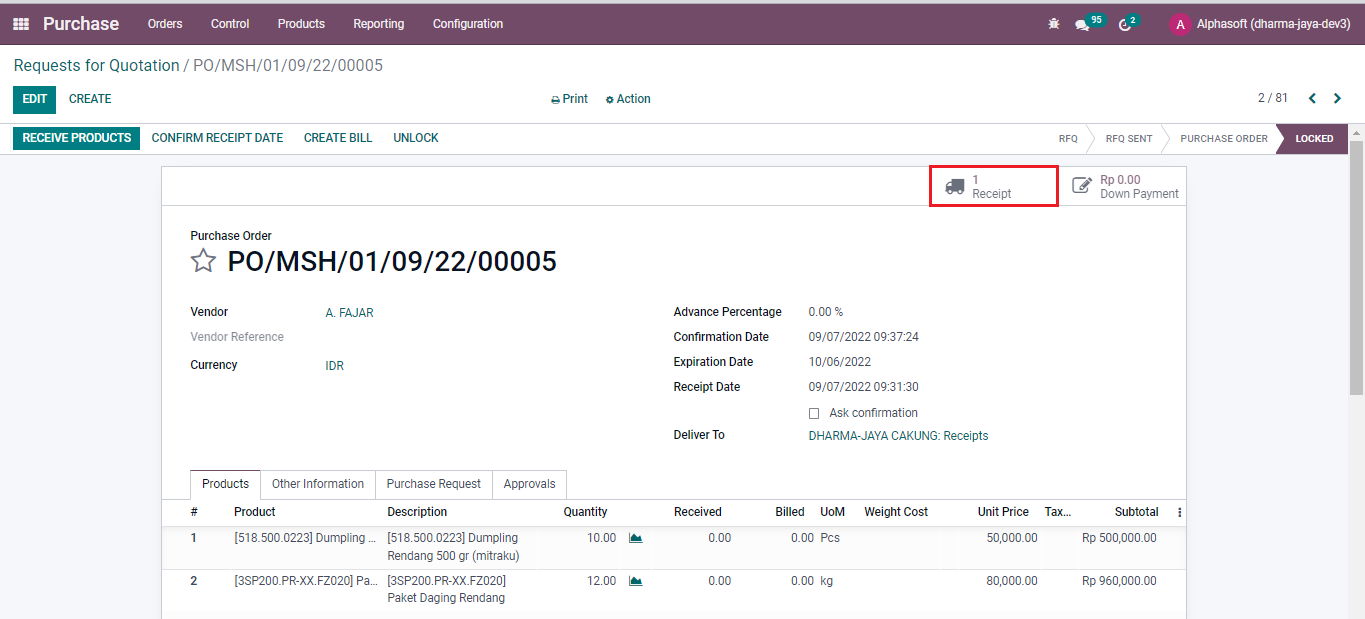
Task: Open the column options kebab icon
Action: click(x=1179, y=512)
